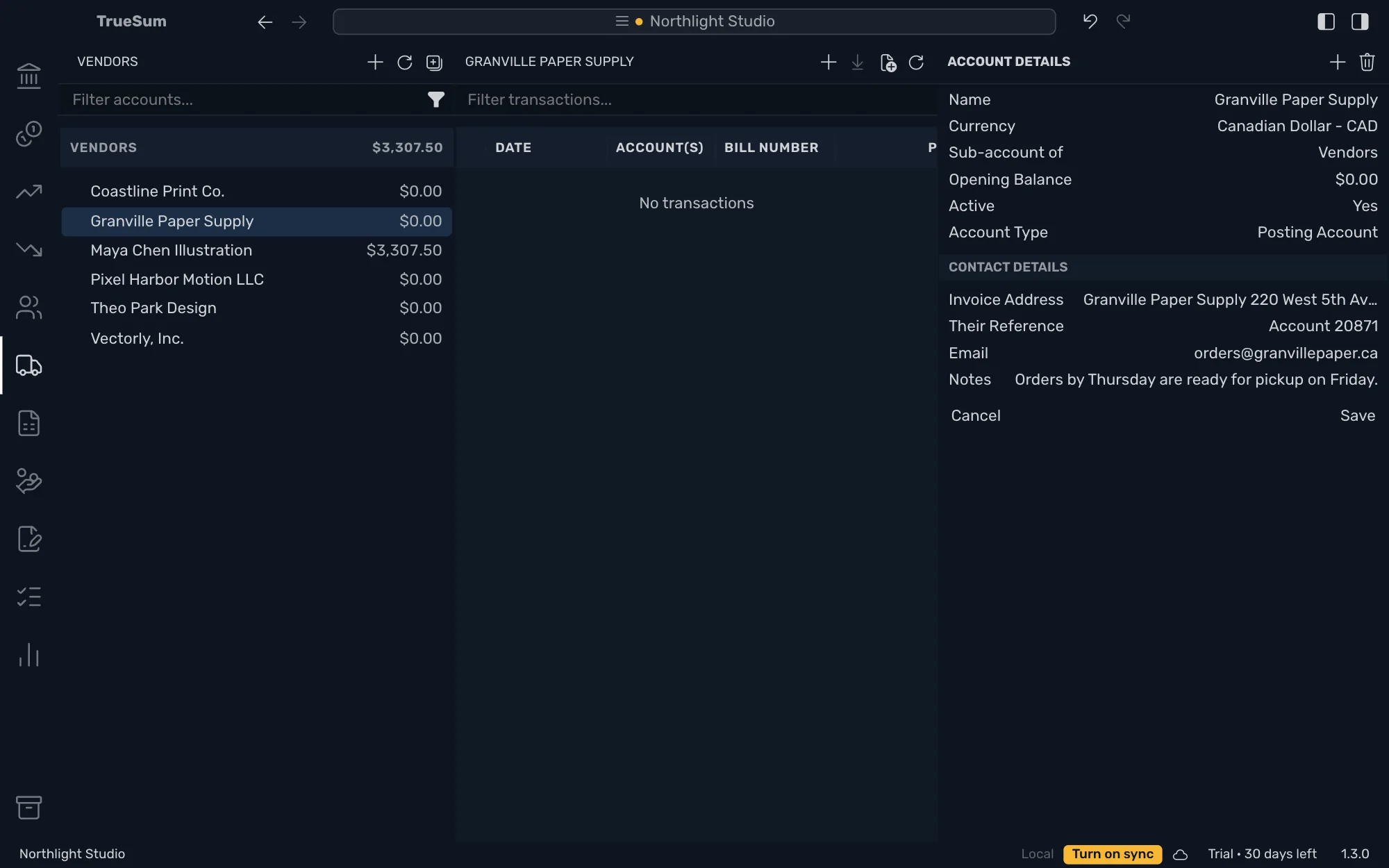This screenshot has width=1389, height=868.
Task: Open the document edit pencil sidebar icon
Action: pyautogui.click(x=28, y=539)
